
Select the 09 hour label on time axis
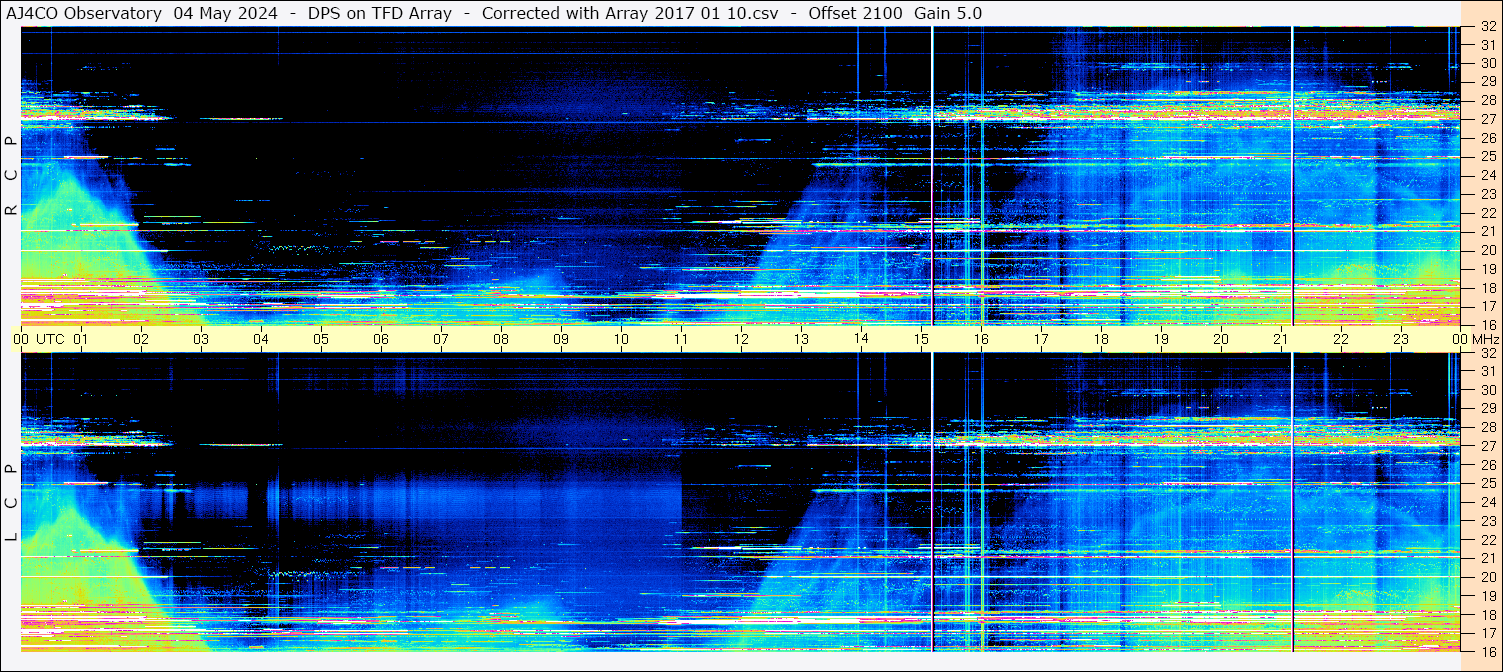coord(561,339)
